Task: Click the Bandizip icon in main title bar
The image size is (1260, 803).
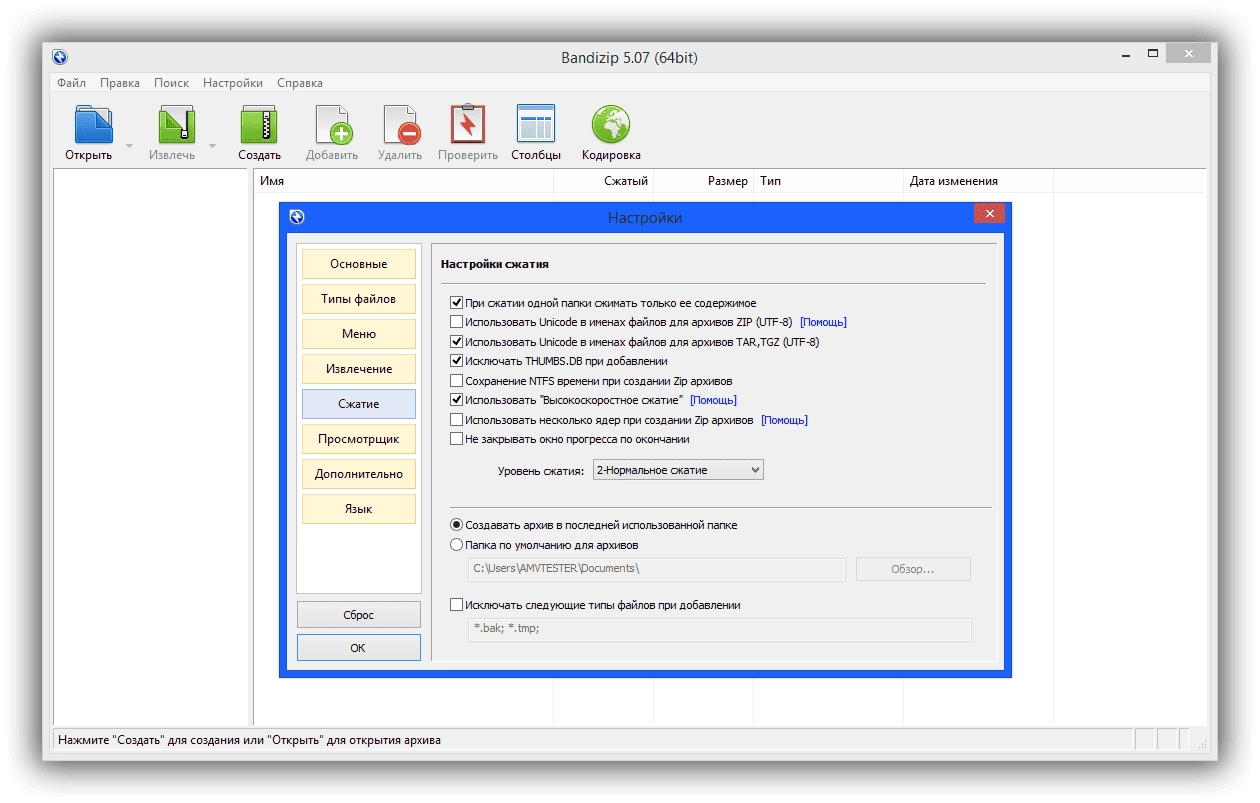Action: click(x=60, y=57)
